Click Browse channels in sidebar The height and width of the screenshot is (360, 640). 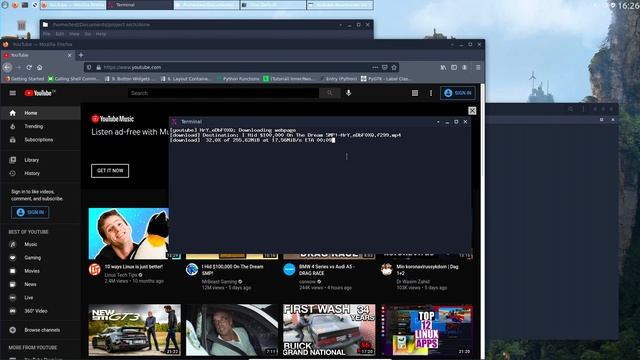[x=40, y=330]
